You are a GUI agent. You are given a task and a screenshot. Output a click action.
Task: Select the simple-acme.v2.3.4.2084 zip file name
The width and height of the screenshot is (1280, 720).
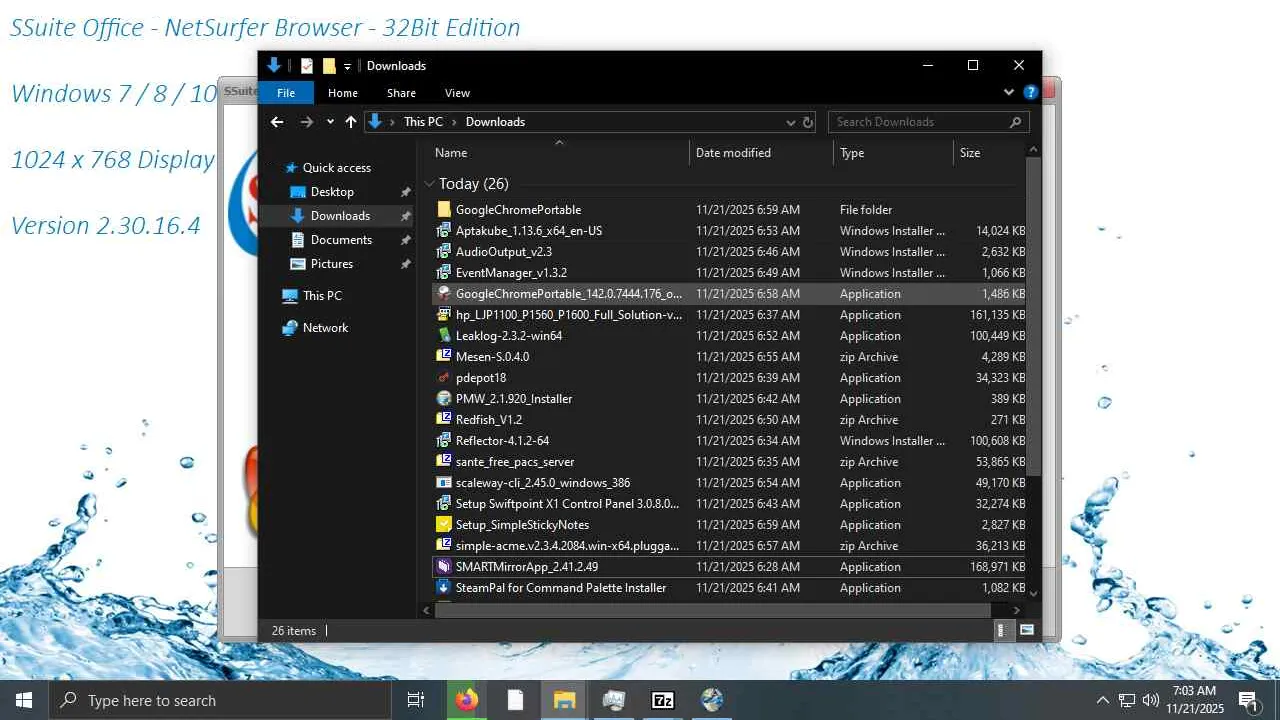point(567,546)
